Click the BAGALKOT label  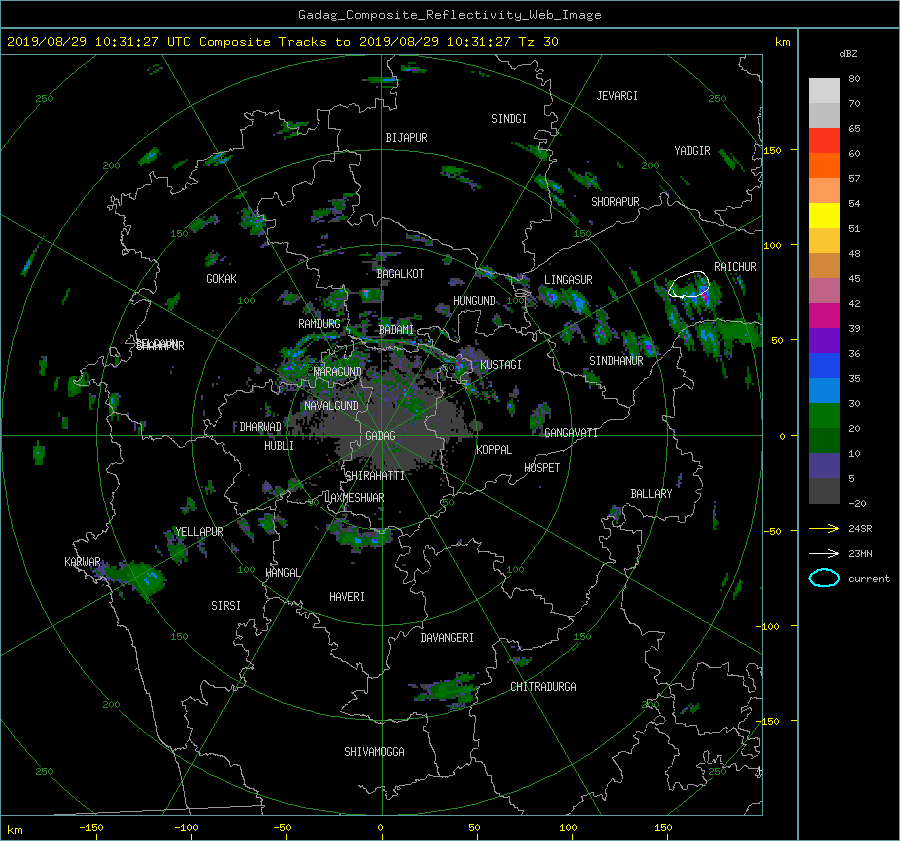[400, 274]
